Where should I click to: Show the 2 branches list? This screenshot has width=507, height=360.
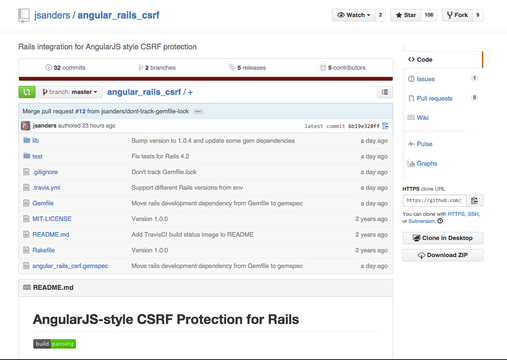click(x=157, y=68)
